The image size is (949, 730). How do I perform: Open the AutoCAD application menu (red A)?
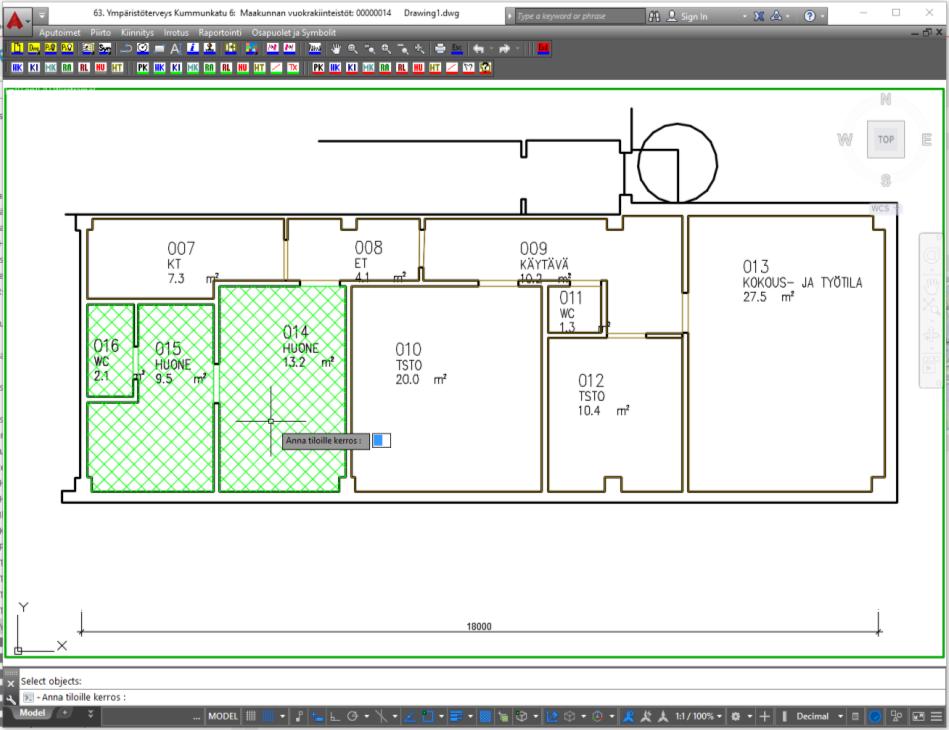(15, 20)
